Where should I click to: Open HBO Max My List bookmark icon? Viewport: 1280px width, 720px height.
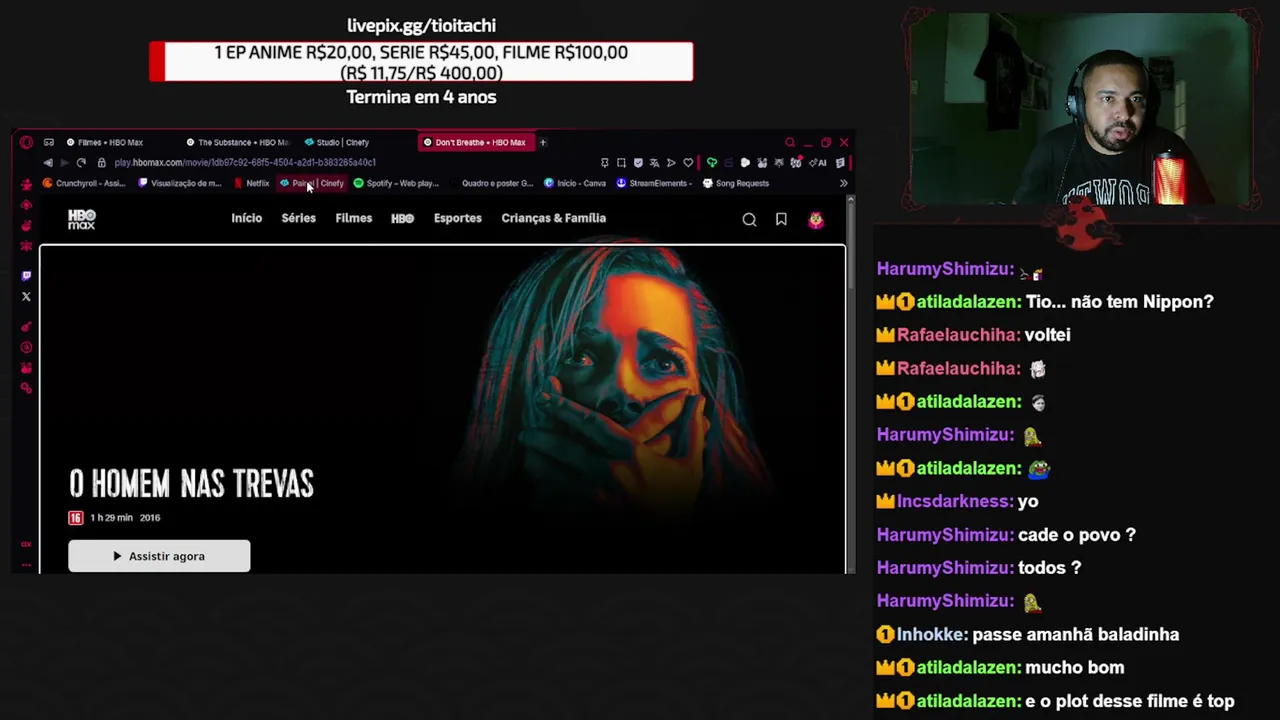781,220
